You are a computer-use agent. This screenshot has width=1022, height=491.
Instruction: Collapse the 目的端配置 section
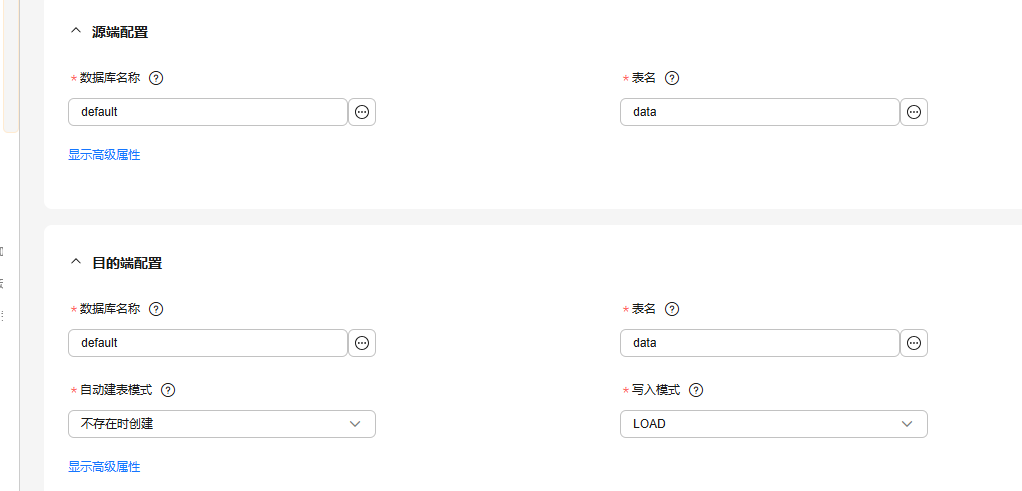75,263
